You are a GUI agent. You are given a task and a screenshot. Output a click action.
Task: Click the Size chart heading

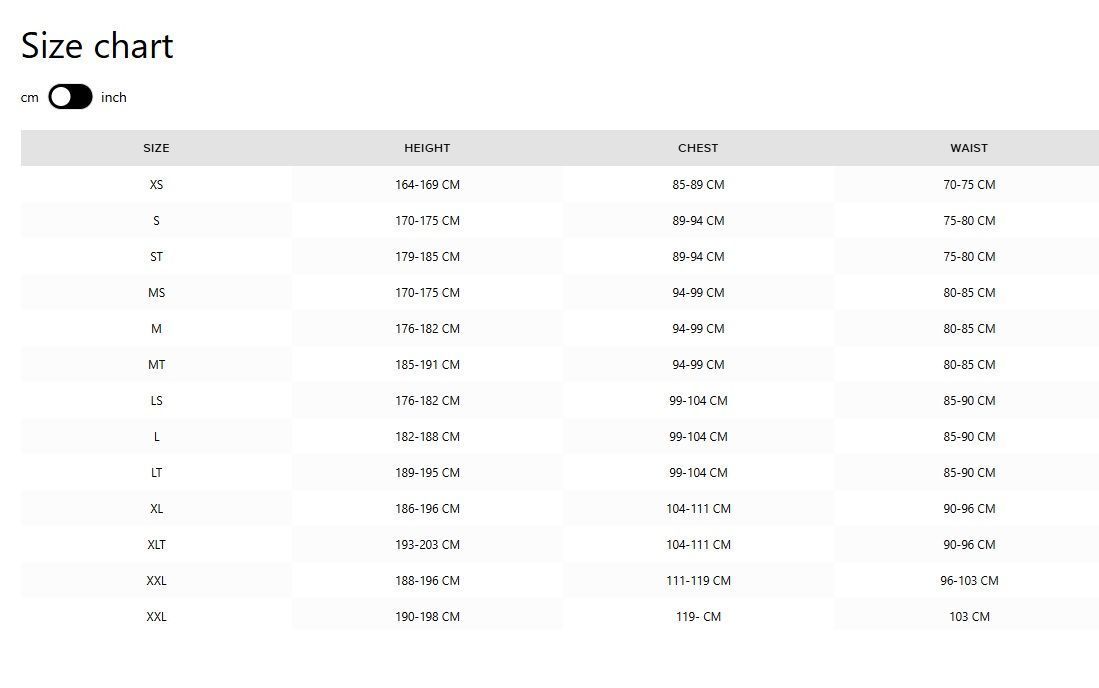pos(97,46)
